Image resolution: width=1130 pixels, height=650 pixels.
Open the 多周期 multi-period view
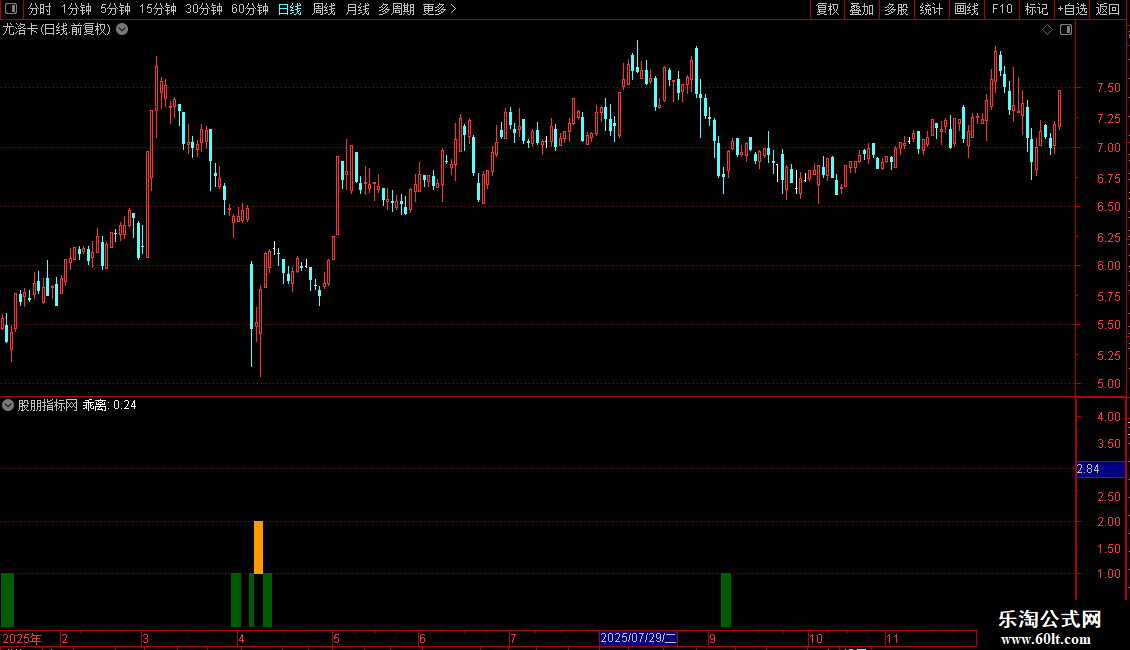coord(396,9)
